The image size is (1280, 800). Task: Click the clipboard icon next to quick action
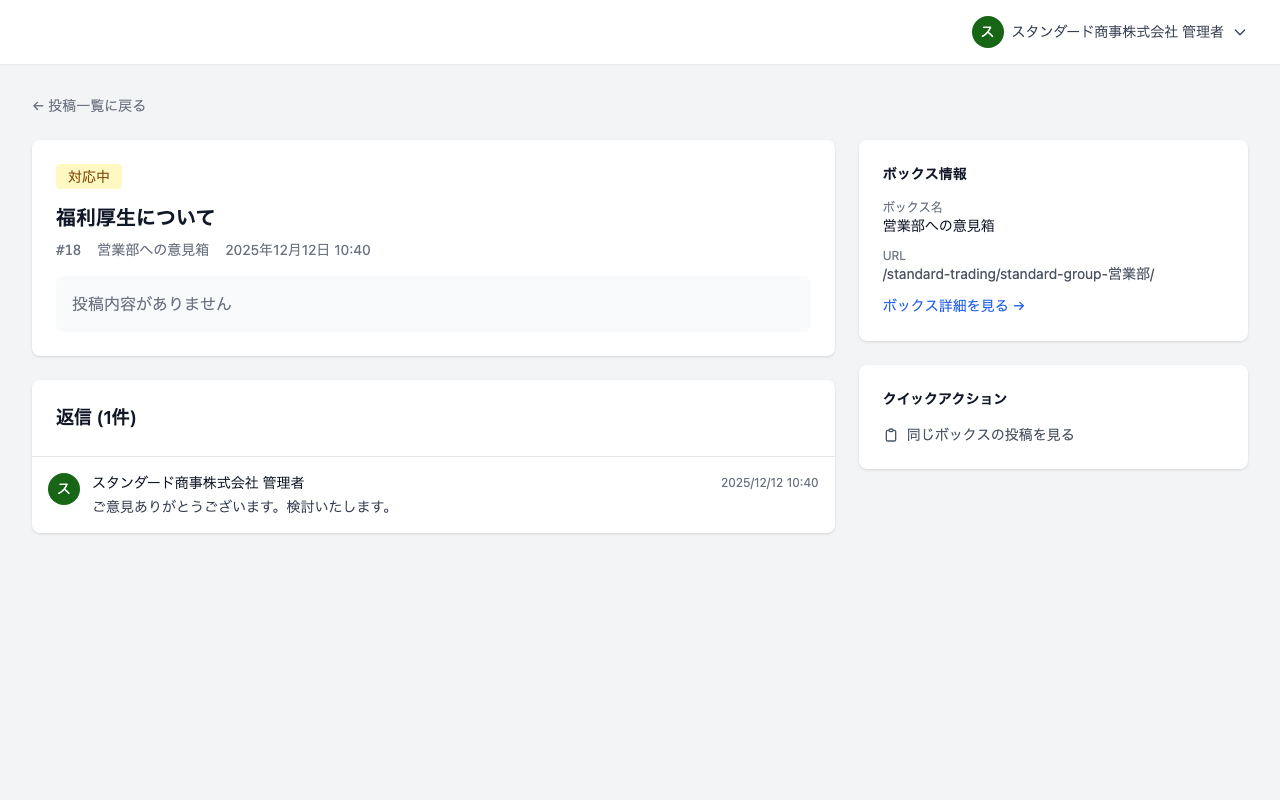click(x=890, y=434)
